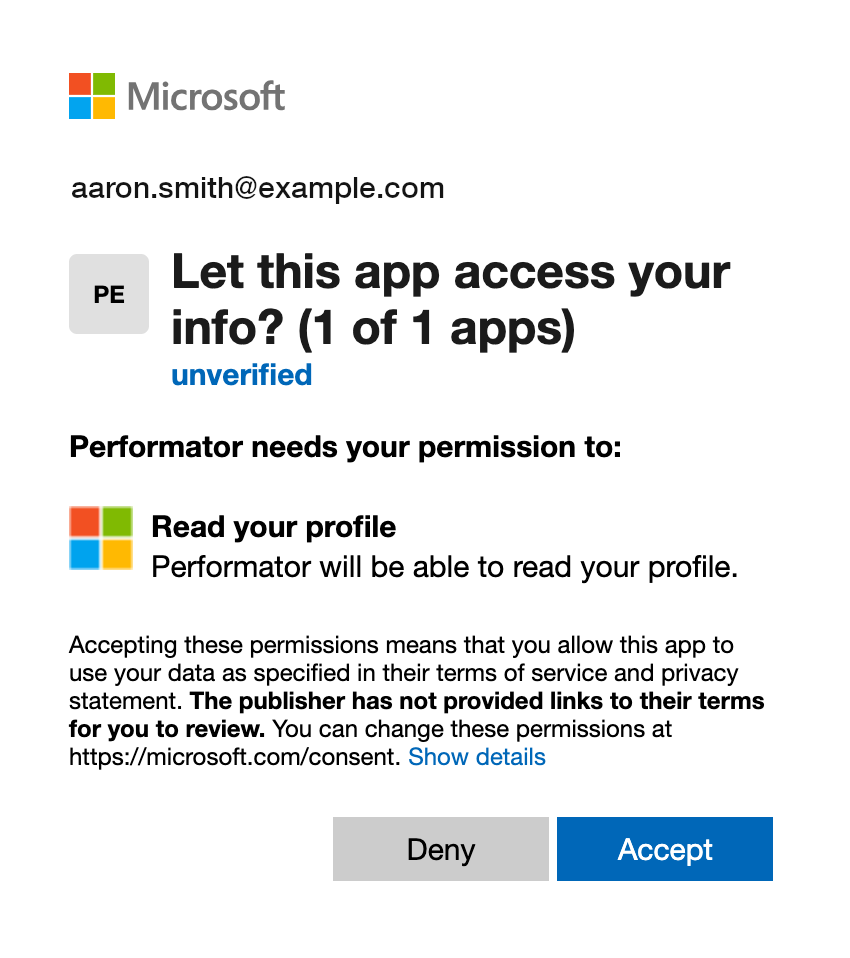
Task: Deny Performator access to your info
Action: (441, 848)
